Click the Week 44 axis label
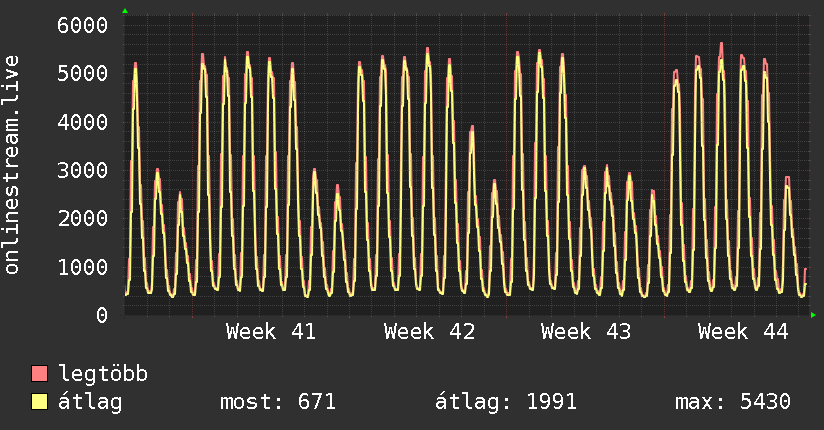 743,332
